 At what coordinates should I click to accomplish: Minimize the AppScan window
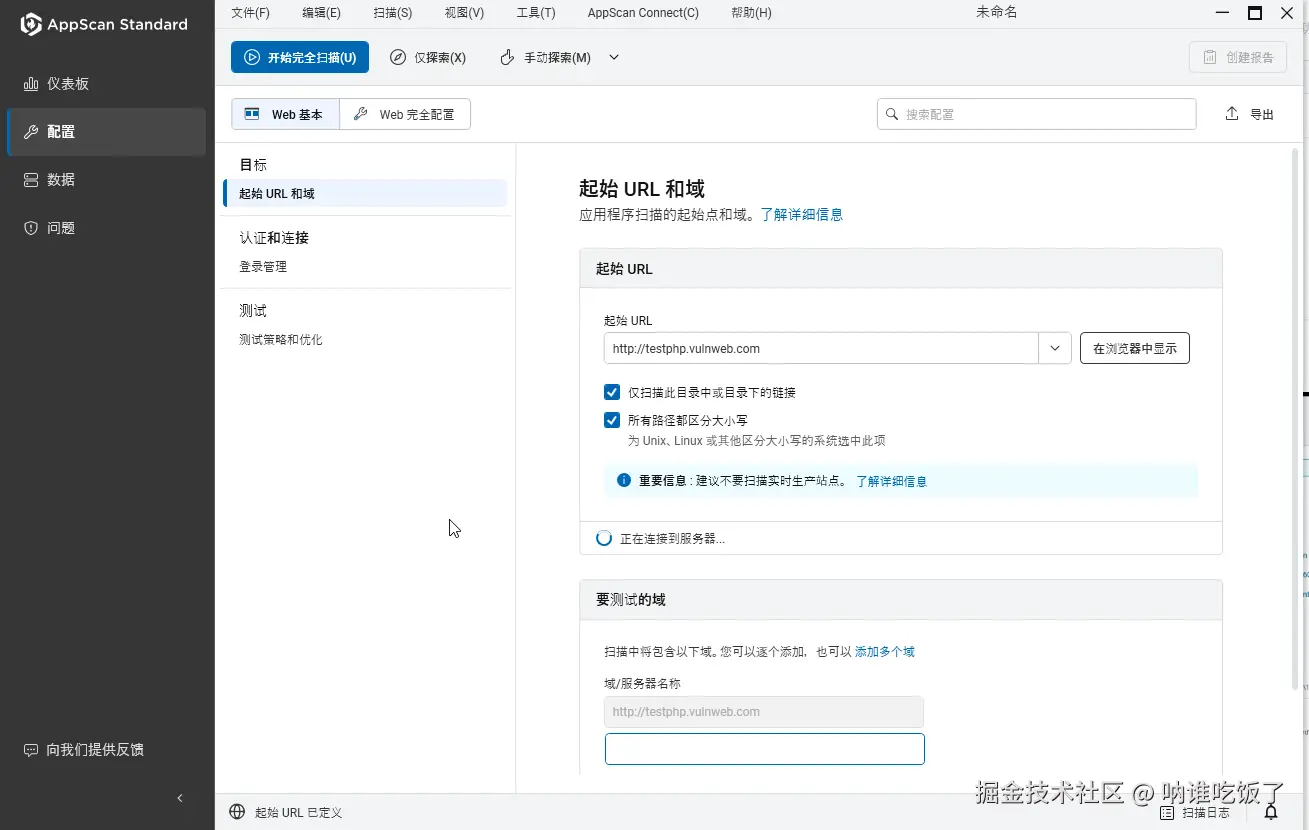[x=1224, y=13]
